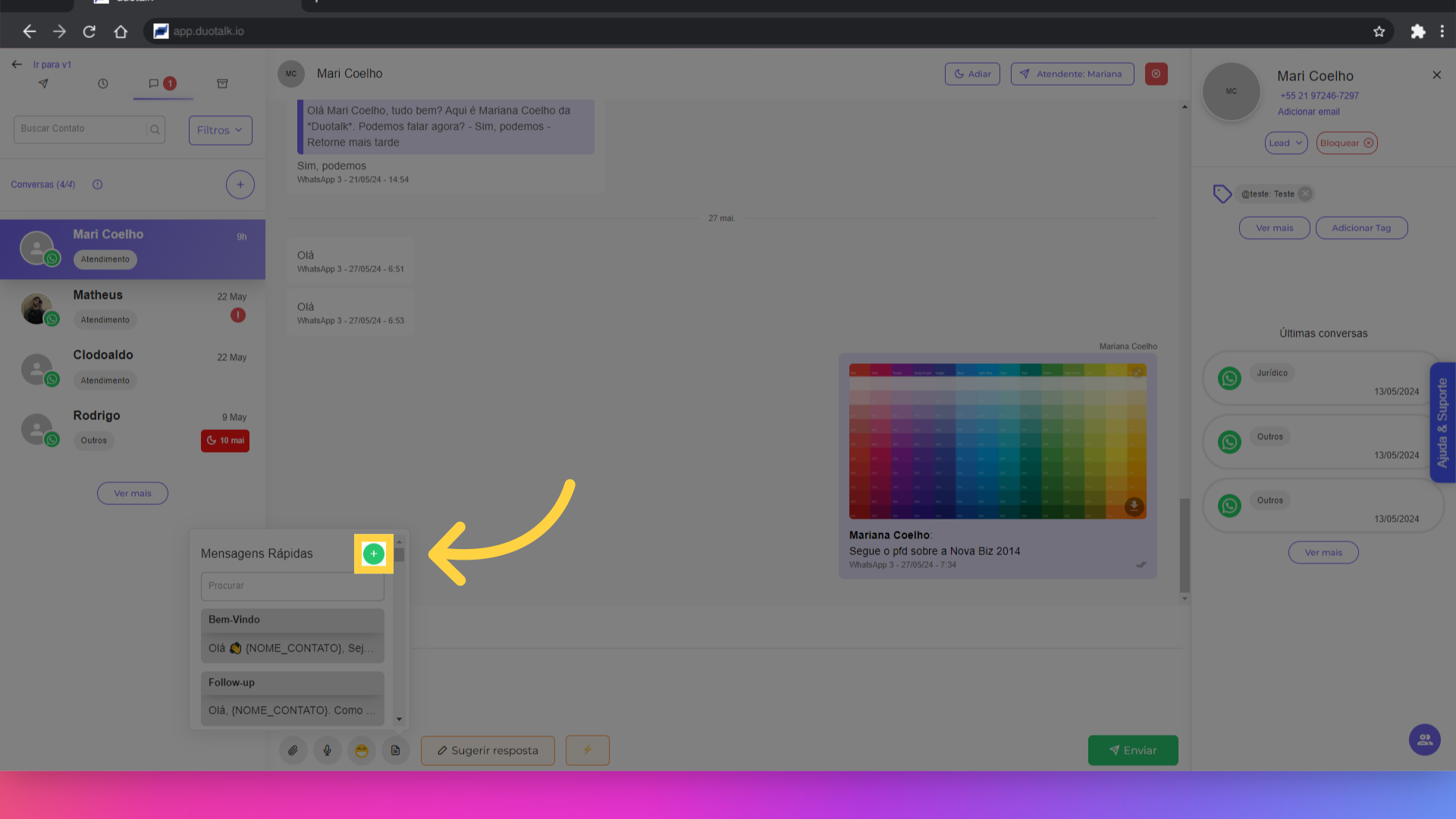
Task: Click the document template icon
Action: pyautogui.click(x=396, y=751)
